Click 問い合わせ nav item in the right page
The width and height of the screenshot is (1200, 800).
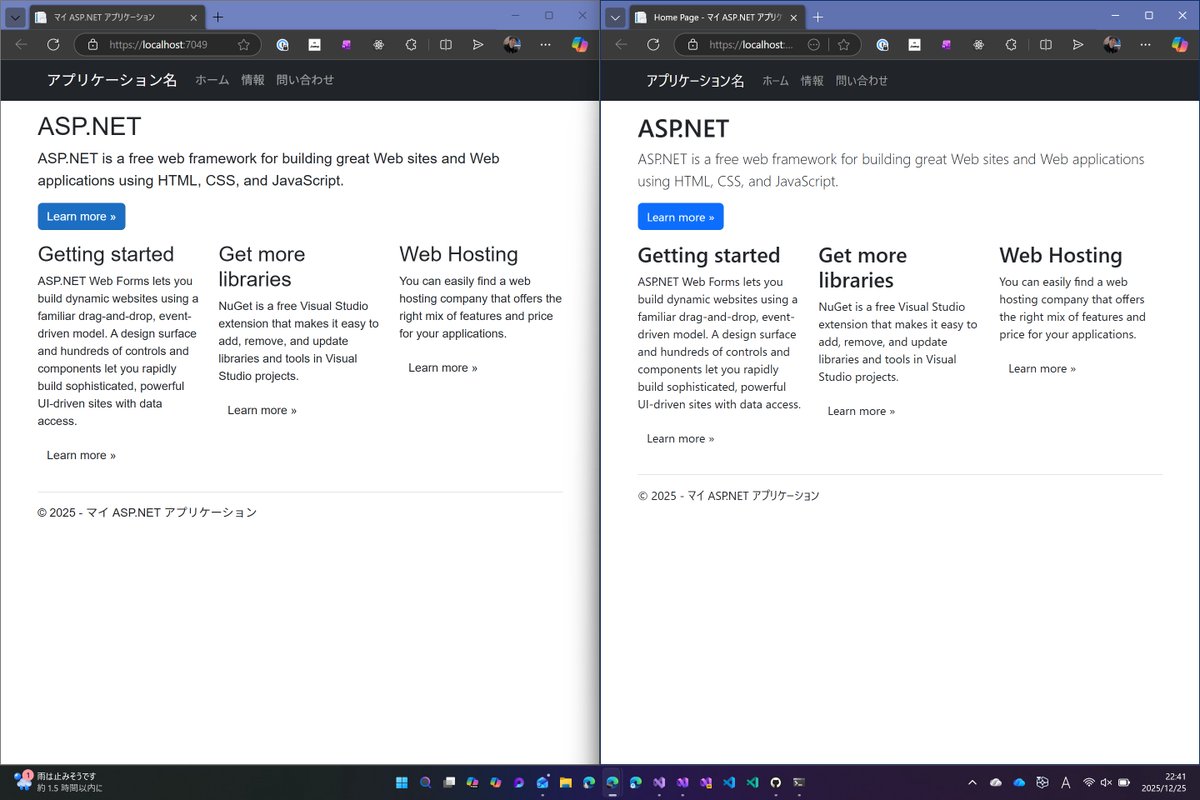pos(862,81)
